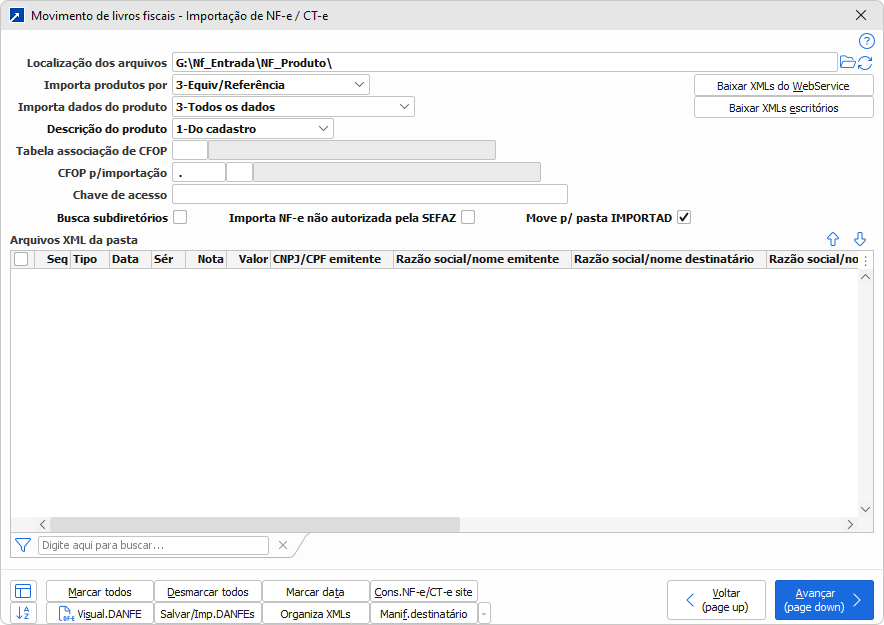This screenshot has width=884, height=625.
Task: Clear the search box with X icon
Action: click(x=283, y=545)
